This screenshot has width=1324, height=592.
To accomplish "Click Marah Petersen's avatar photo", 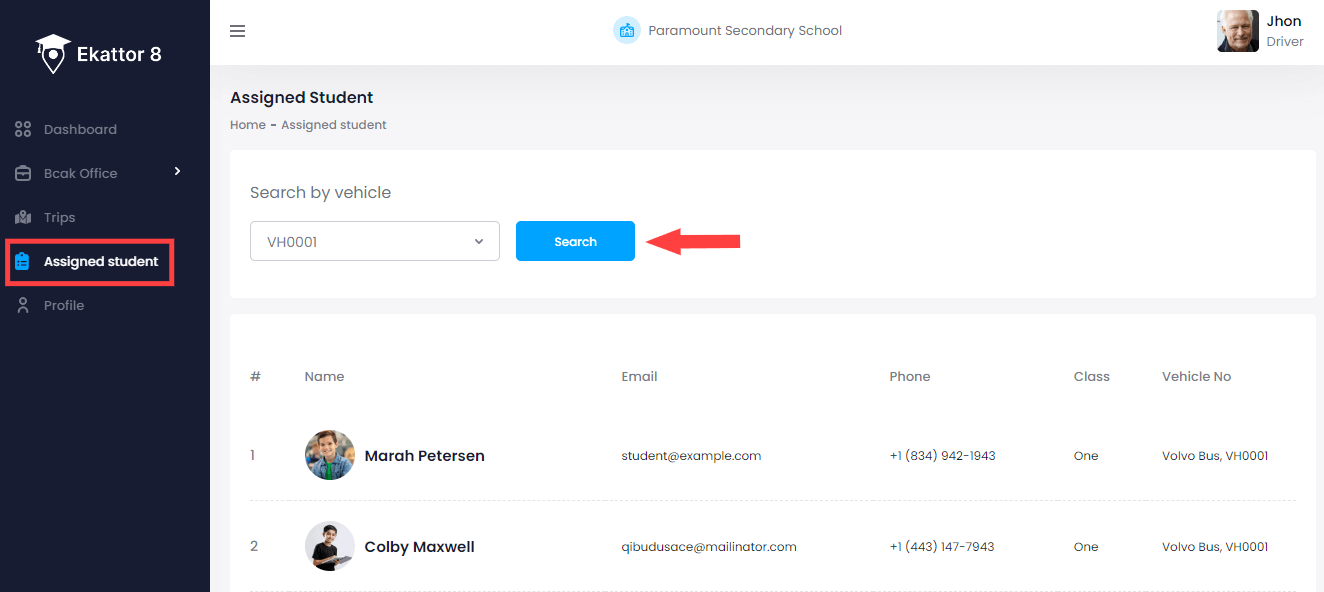I will (x=330, y=455).
